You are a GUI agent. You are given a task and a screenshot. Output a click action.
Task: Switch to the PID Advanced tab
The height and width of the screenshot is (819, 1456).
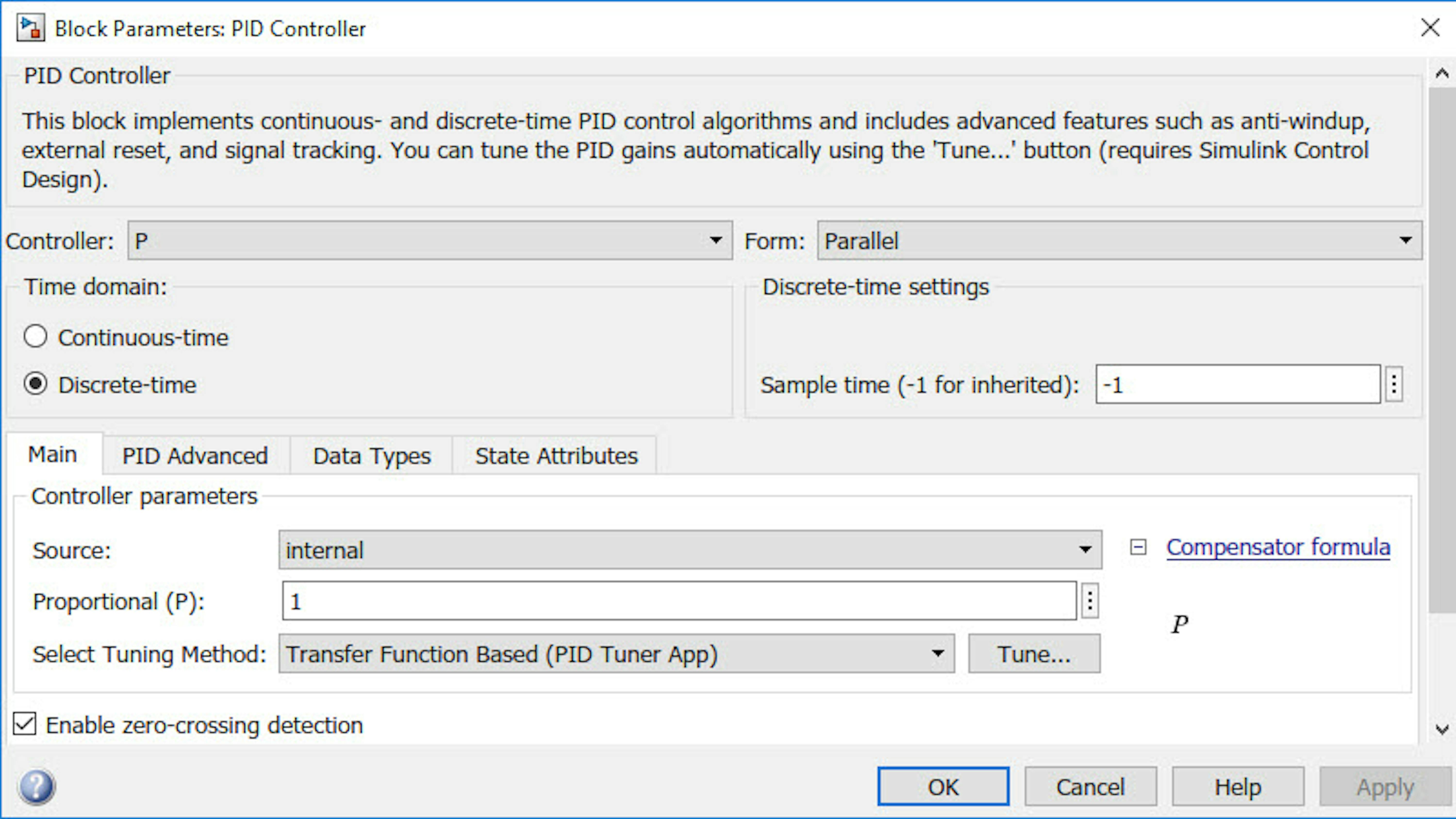click(196, 455)
